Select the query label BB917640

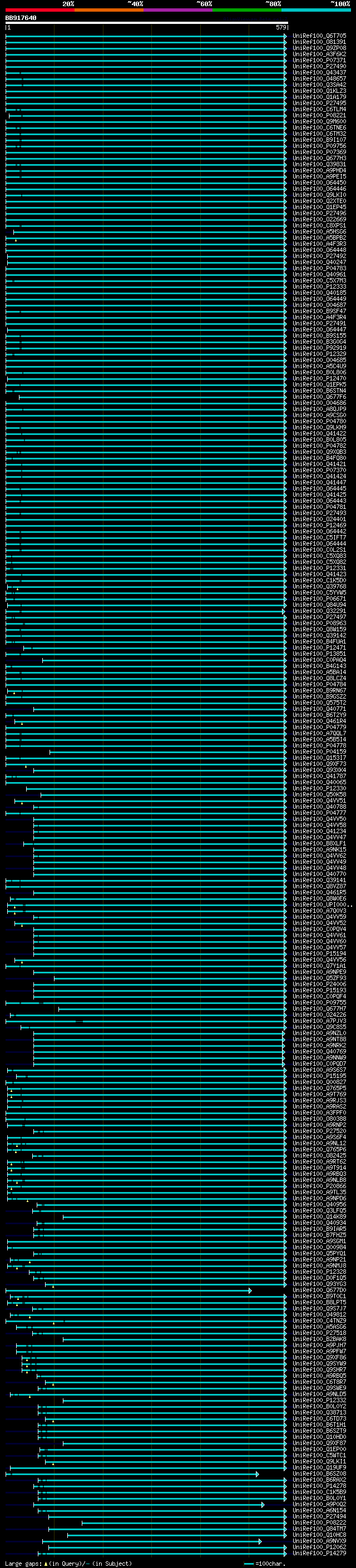21,18
